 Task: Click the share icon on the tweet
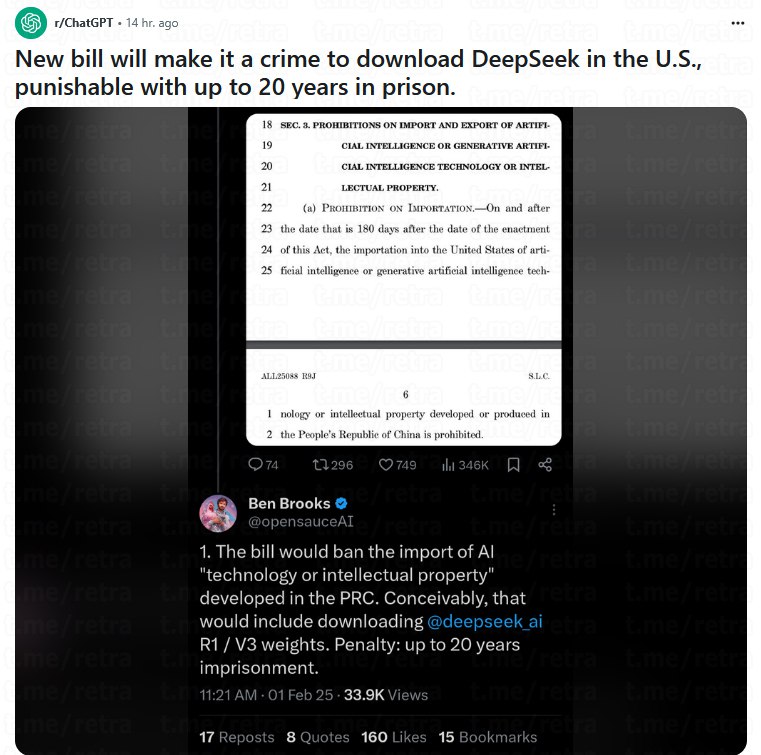545,465
